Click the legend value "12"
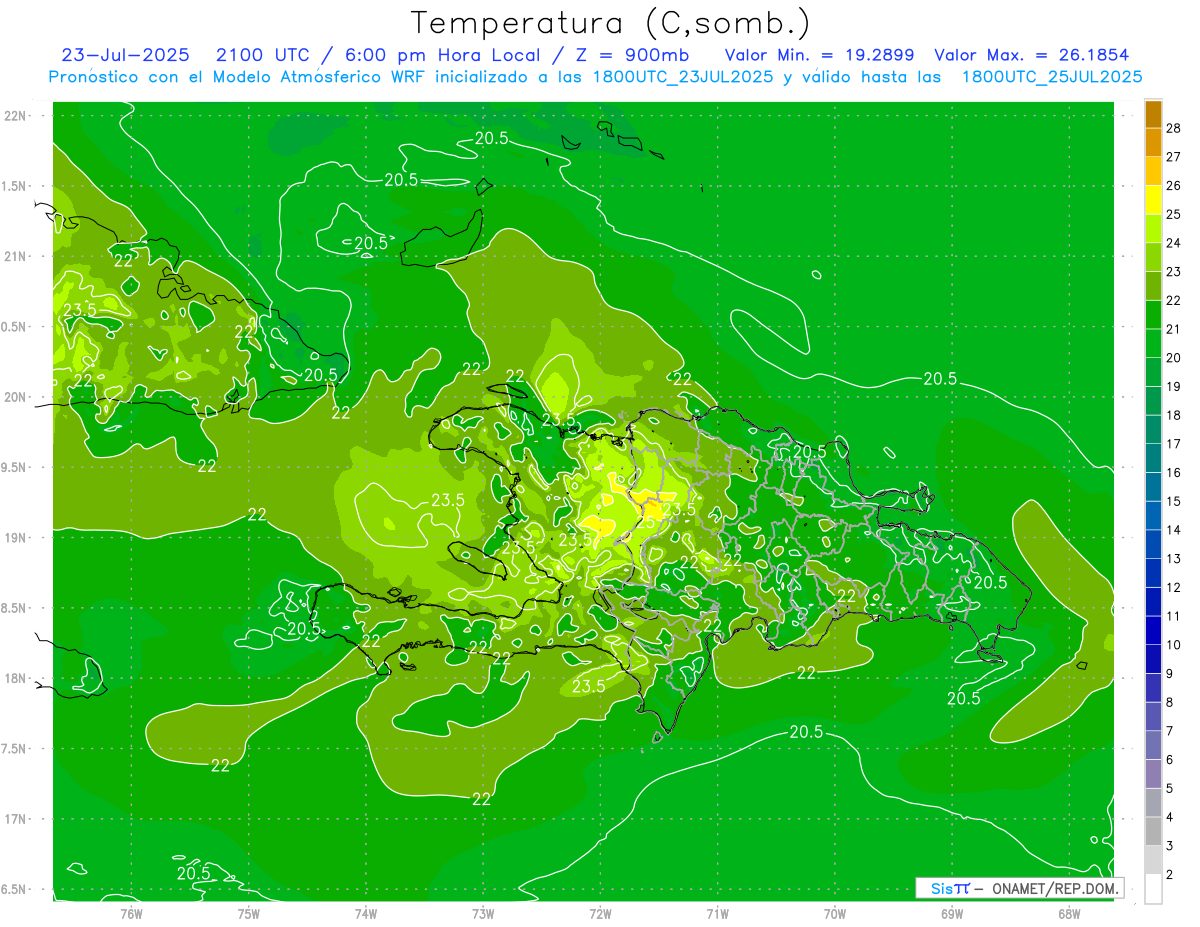 pos(1174,588)
